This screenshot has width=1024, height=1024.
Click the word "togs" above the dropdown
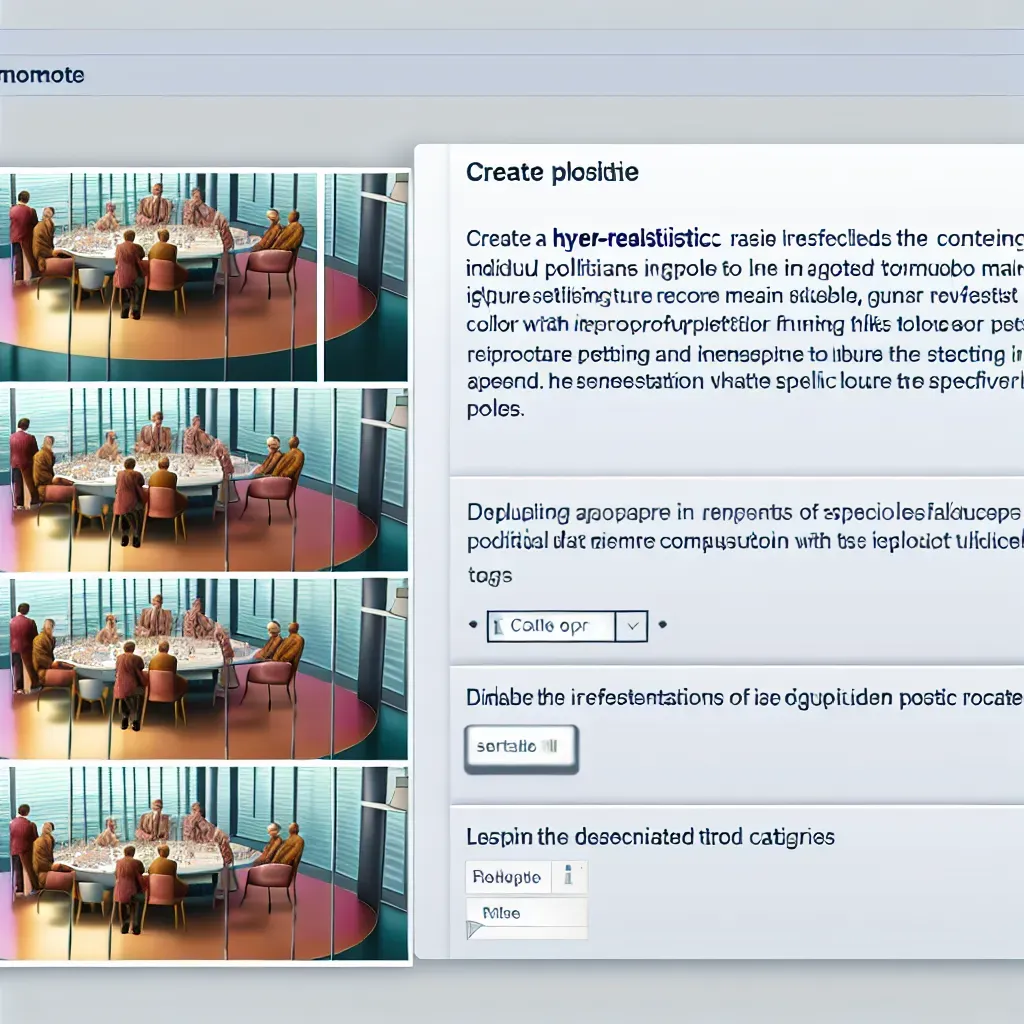tap(490, 576)
